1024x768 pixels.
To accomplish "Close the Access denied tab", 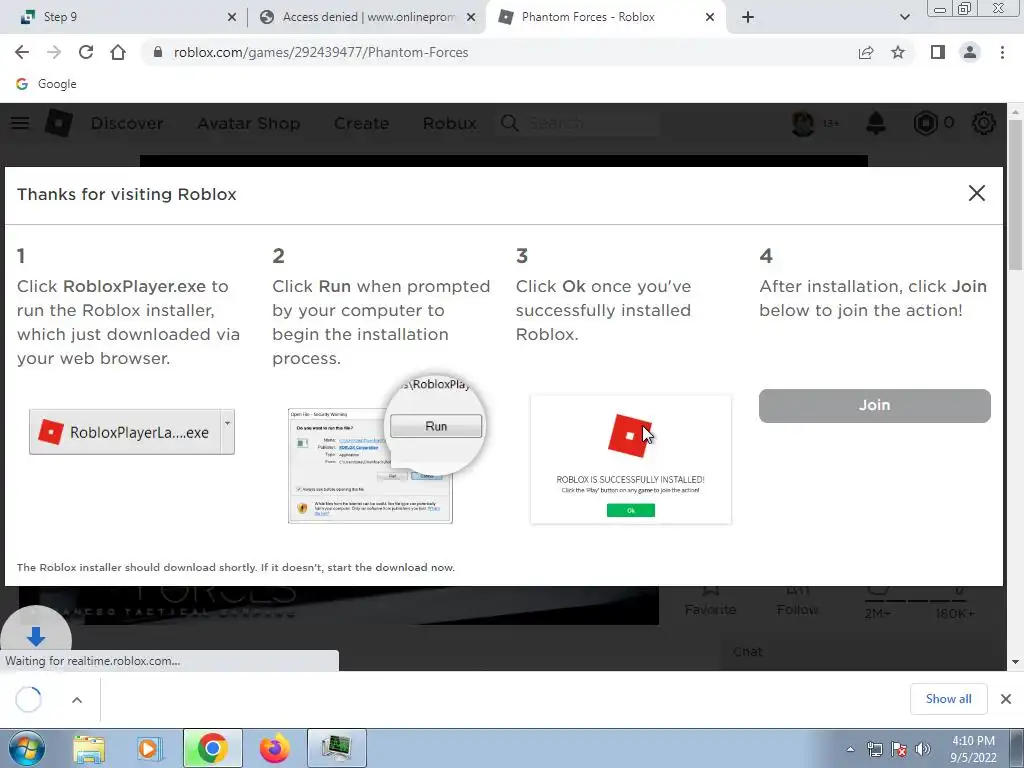I will [471, 17].
